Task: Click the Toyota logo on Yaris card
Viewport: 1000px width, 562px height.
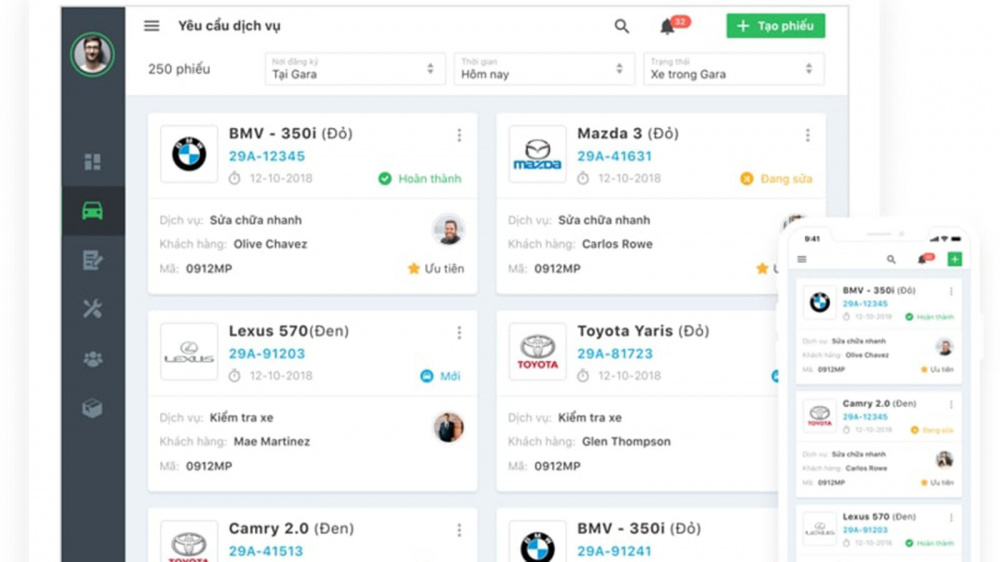Action: [537, 351]
